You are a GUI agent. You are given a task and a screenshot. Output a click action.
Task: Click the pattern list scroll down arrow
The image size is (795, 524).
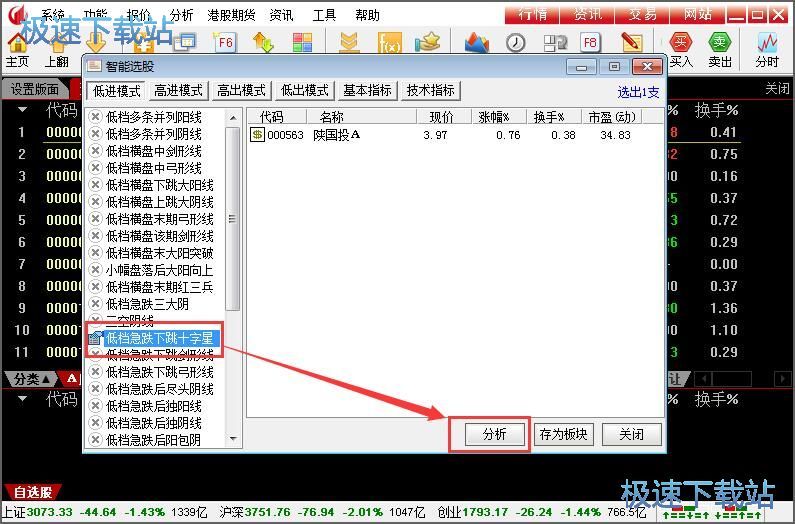point(233,439)
